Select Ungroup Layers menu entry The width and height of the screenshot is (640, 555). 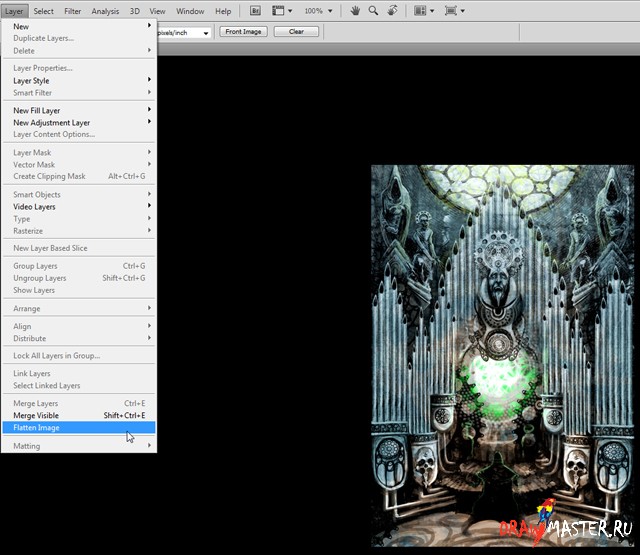[79, 278]
